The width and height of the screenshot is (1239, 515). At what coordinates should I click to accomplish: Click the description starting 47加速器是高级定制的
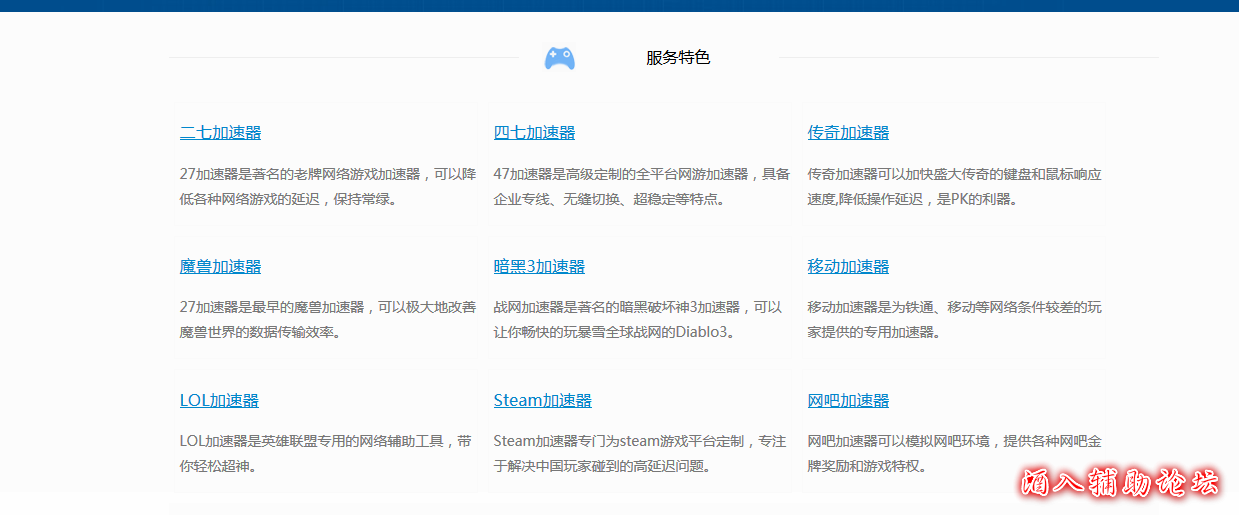[x=642, y=186]
